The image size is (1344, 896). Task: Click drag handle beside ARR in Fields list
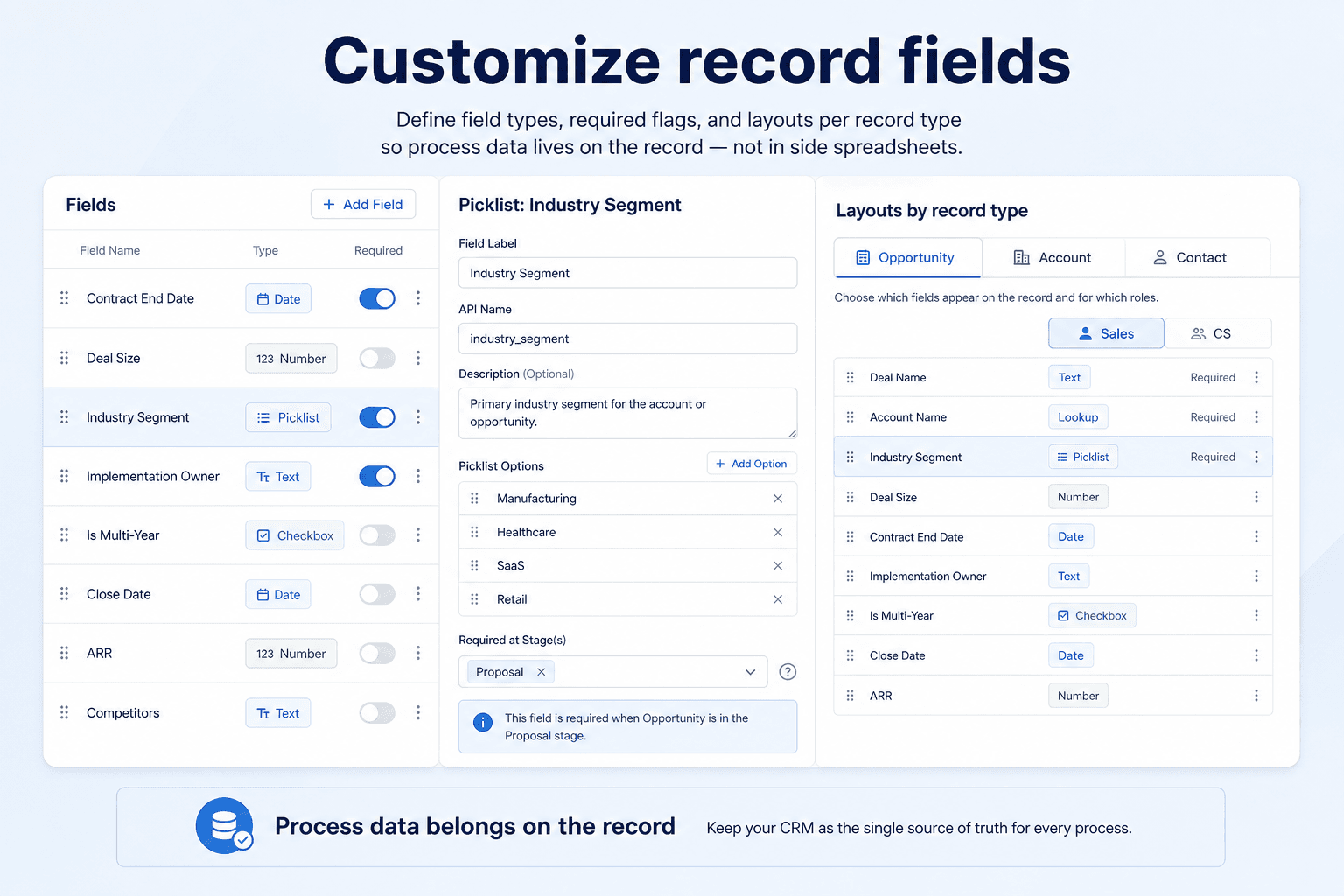(x=64, y=653)
